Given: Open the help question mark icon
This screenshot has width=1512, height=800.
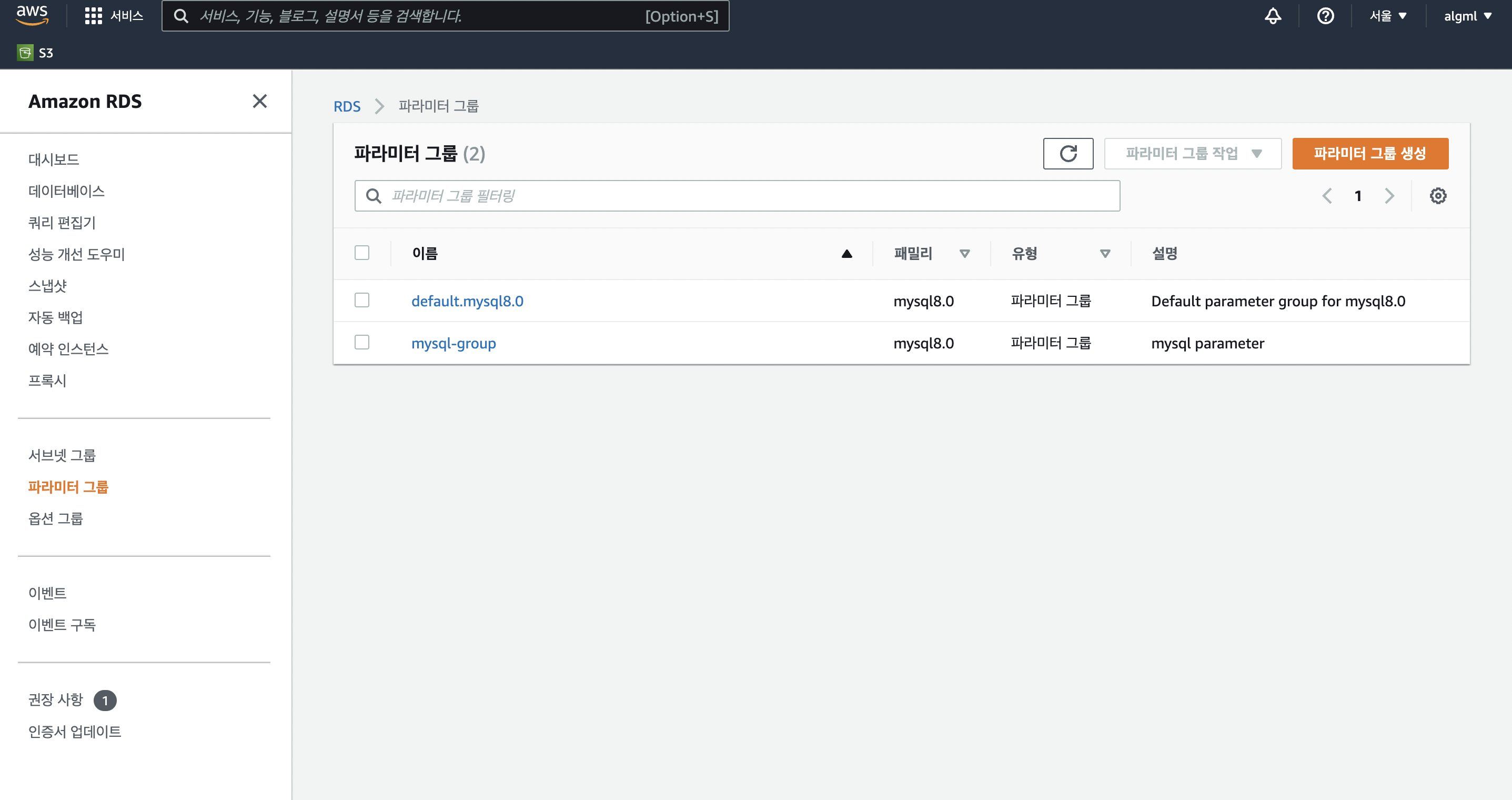Looking at the screenshot, I should [x=1325, y=16].
